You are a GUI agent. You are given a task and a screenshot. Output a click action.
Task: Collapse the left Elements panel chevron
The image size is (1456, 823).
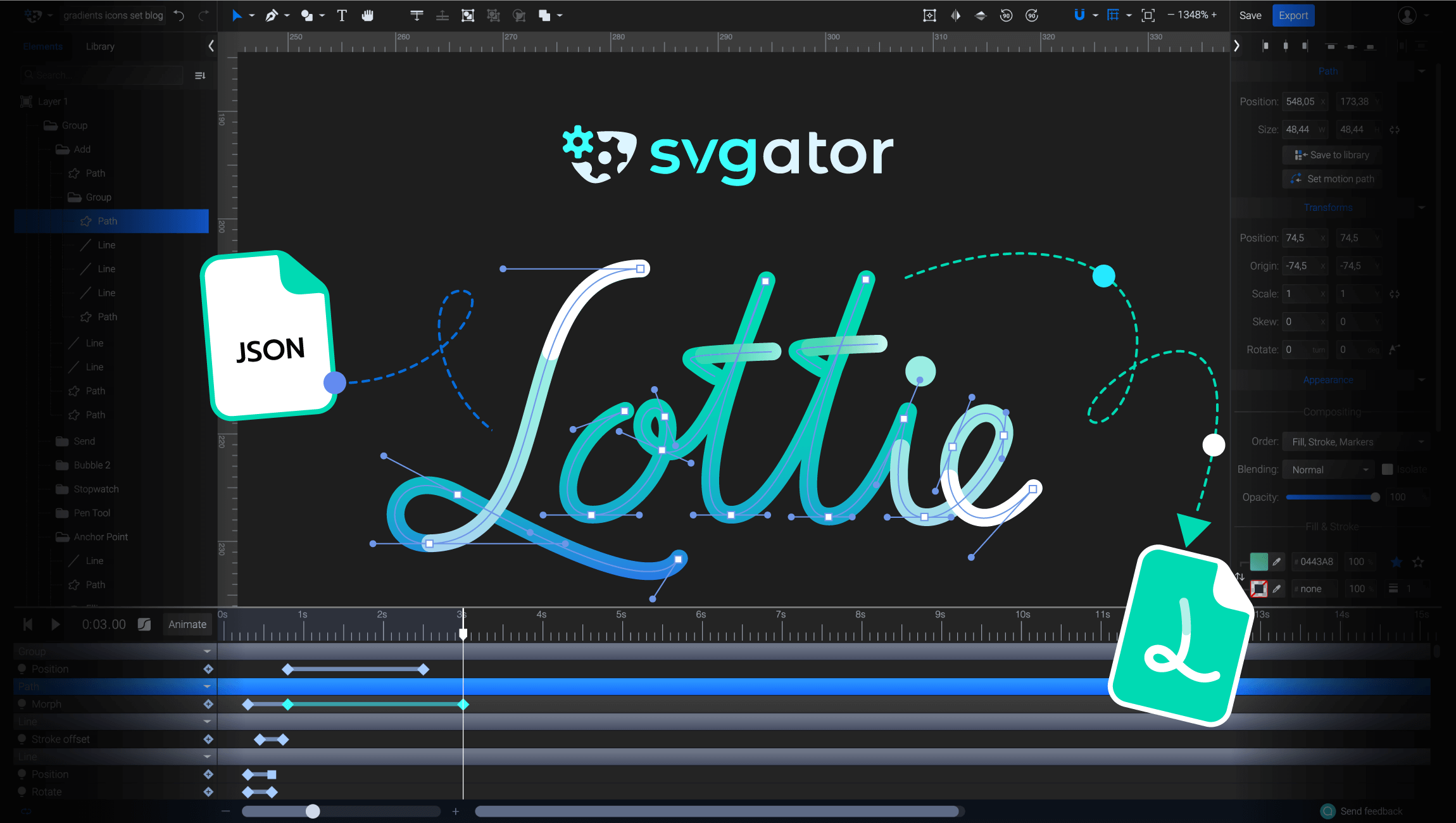point(211,46)
